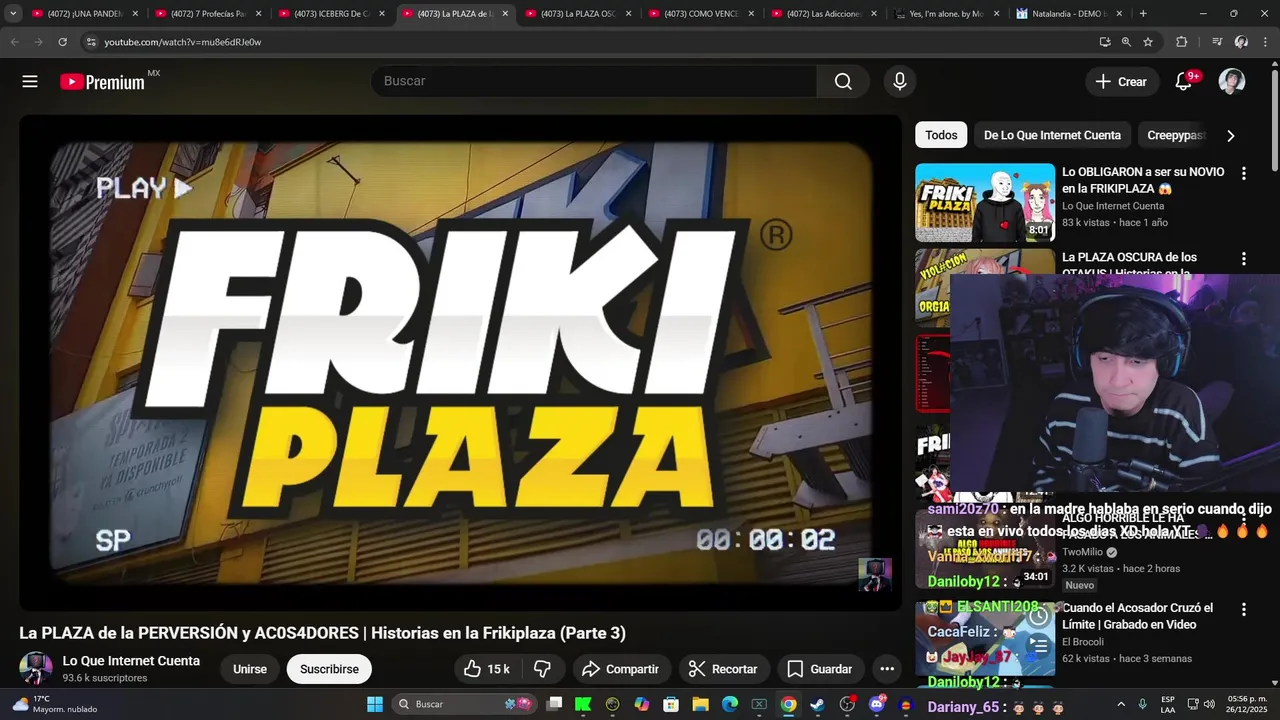This screenshot has height=720, width=1280.
Task: Switch to 'Natalandia - DEMO' browser tab
Action: click(x=1069, y=14)
